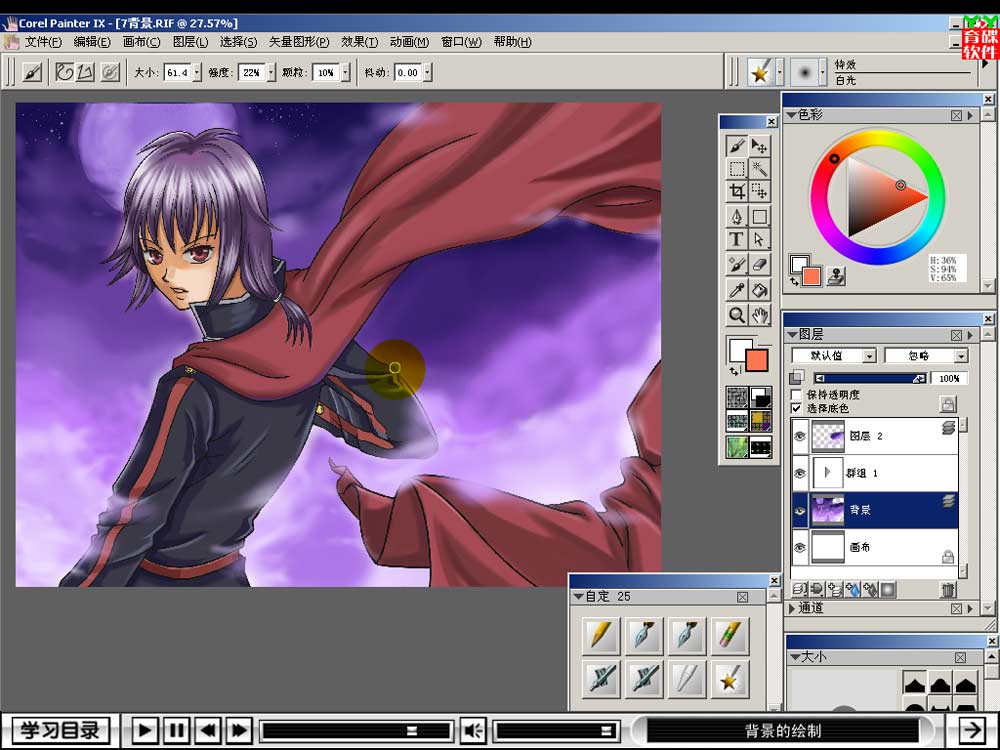
Task: Open the paper selector in toolbox
Action: (x=737, y=398)
